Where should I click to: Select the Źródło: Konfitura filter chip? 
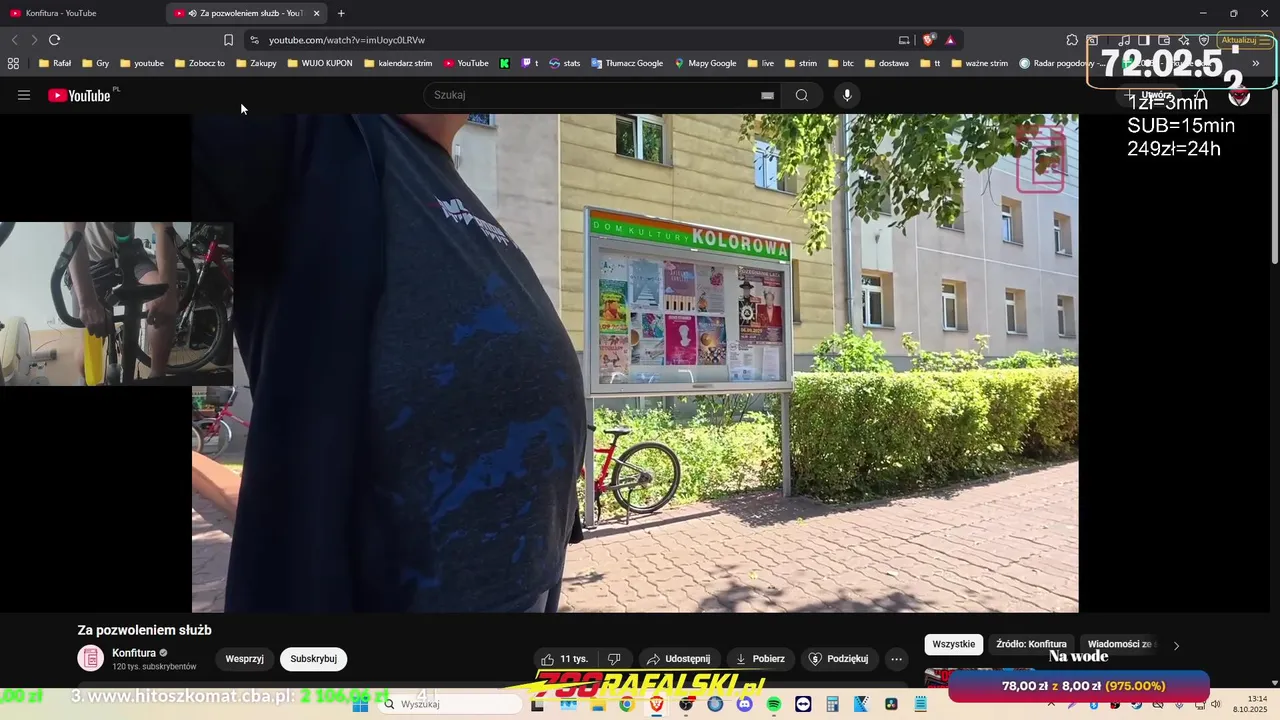point(1031,644)
